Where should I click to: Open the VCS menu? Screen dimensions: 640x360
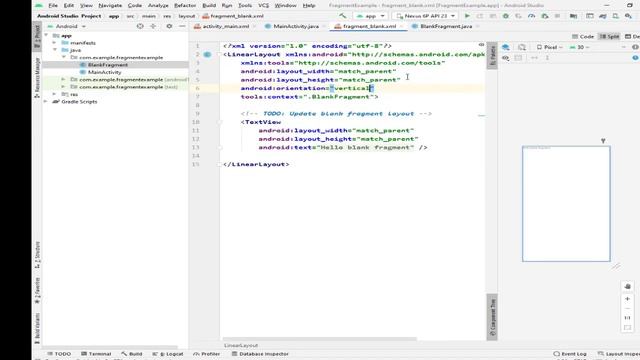tap(263, 5)
